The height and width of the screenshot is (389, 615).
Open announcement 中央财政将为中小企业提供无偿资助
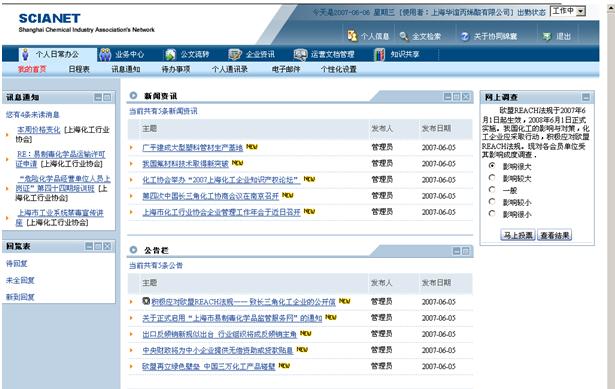pos(218,350)
